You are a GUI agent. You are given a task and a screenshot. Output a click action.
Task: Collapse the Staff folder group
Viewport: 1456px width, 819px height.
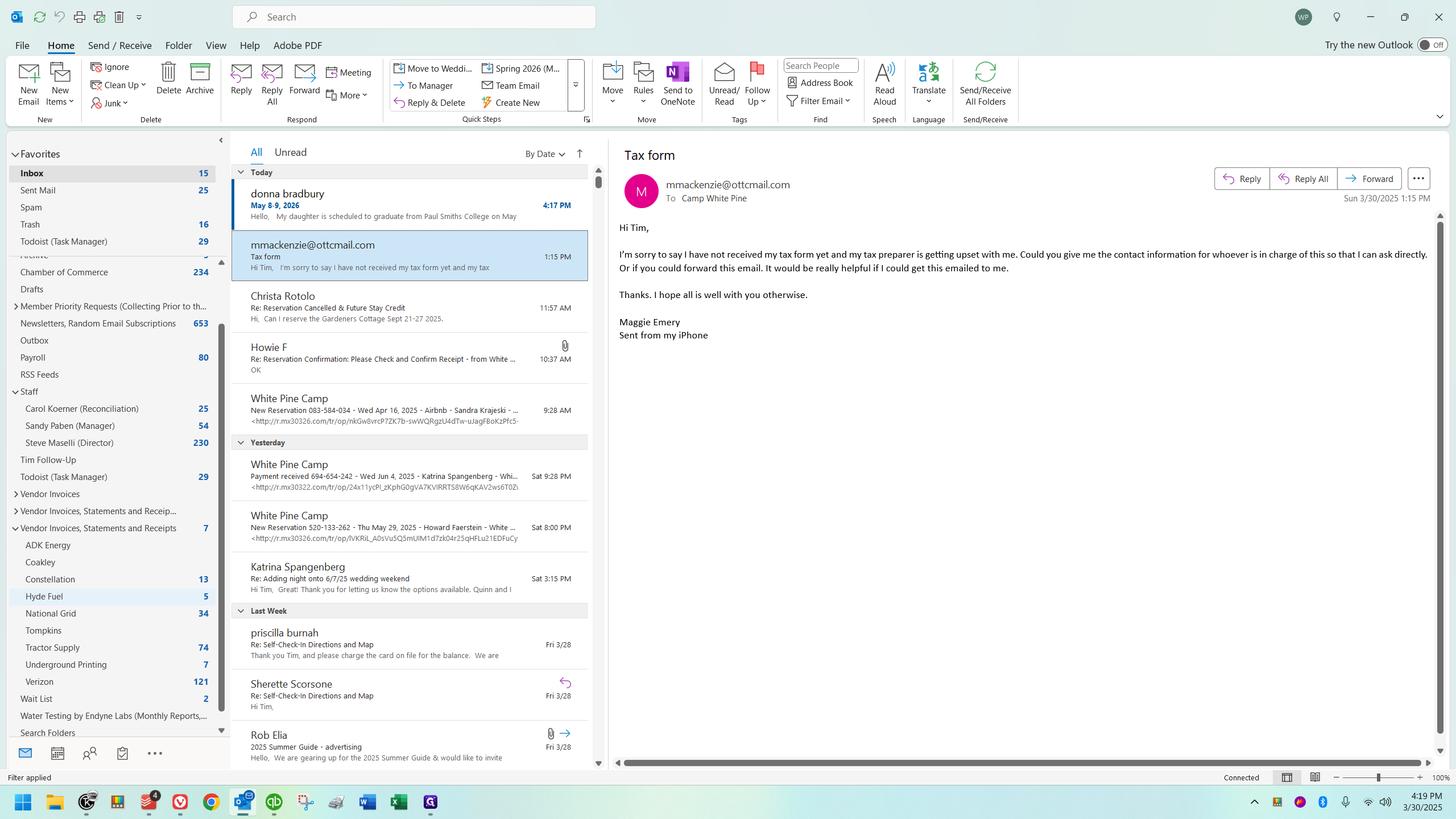15,392
